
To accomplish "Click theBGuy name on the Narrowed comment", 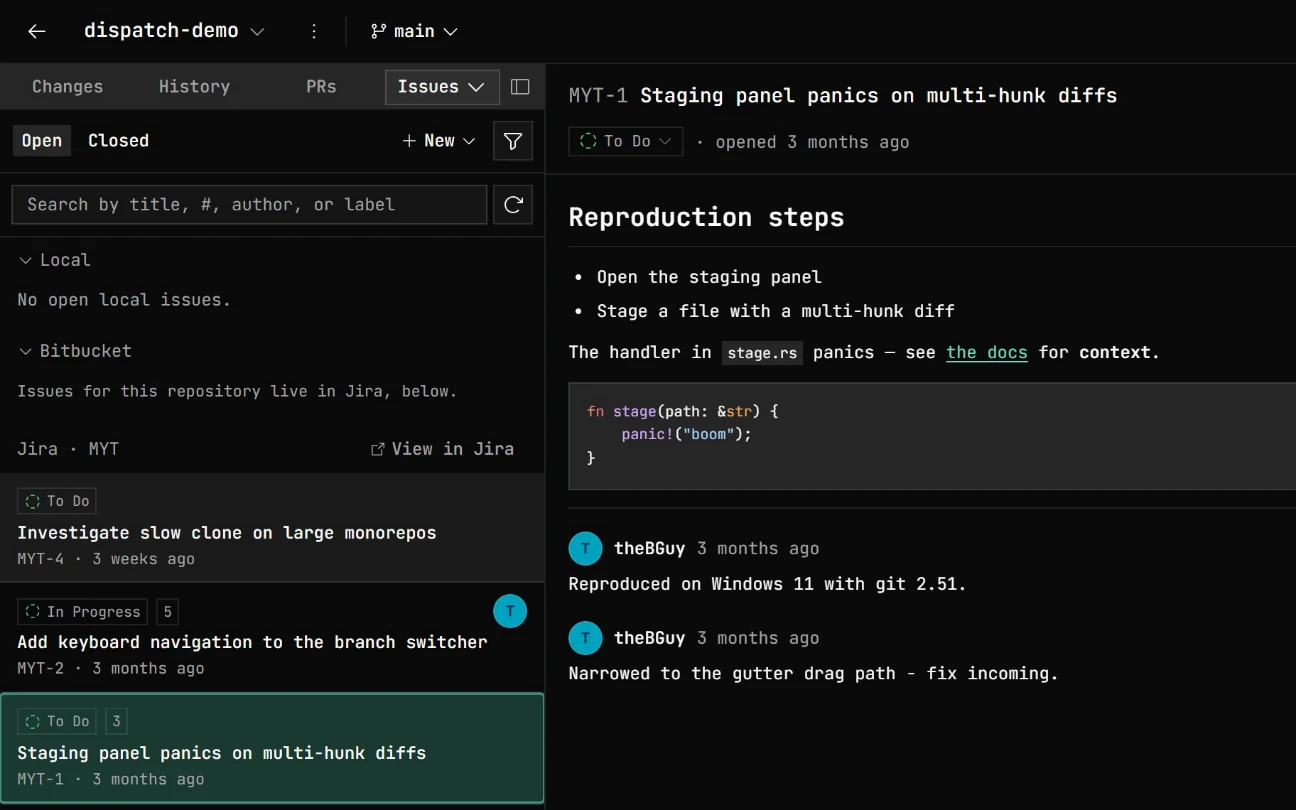I will pyautogui.click(x=650, y=638).
